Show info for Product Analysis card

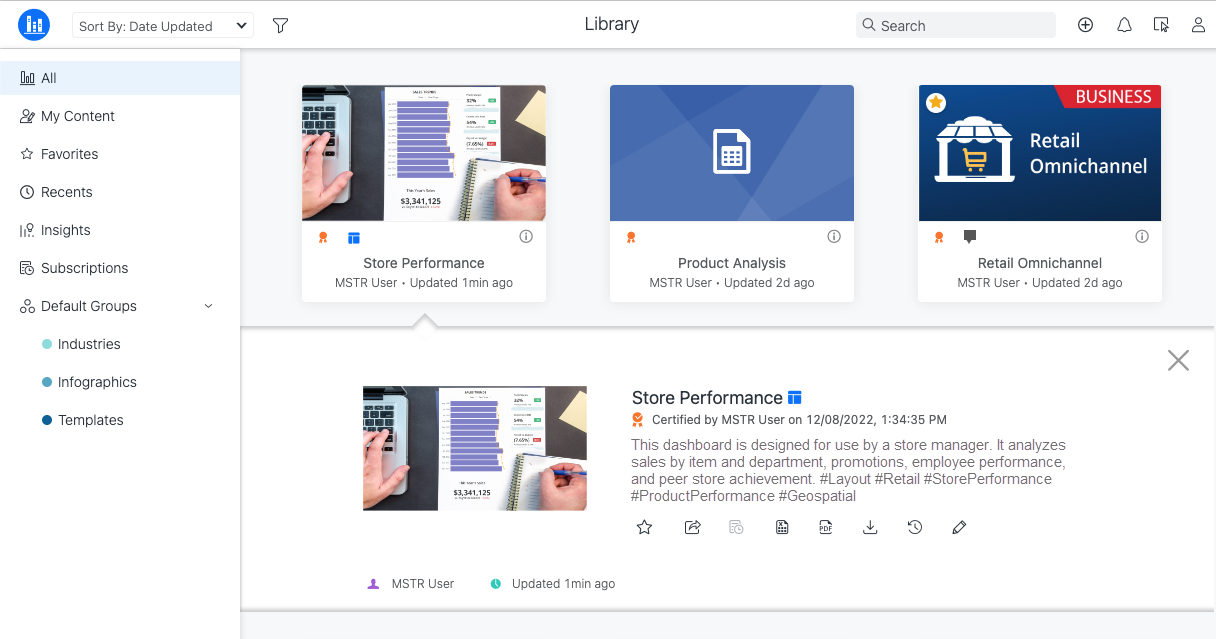(834, 237)
